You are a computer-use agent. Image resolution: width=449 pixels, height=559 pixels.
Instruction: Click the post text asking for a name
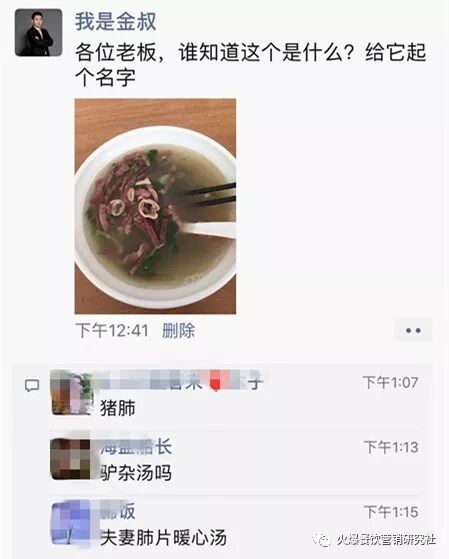click(x=250, y=65)
